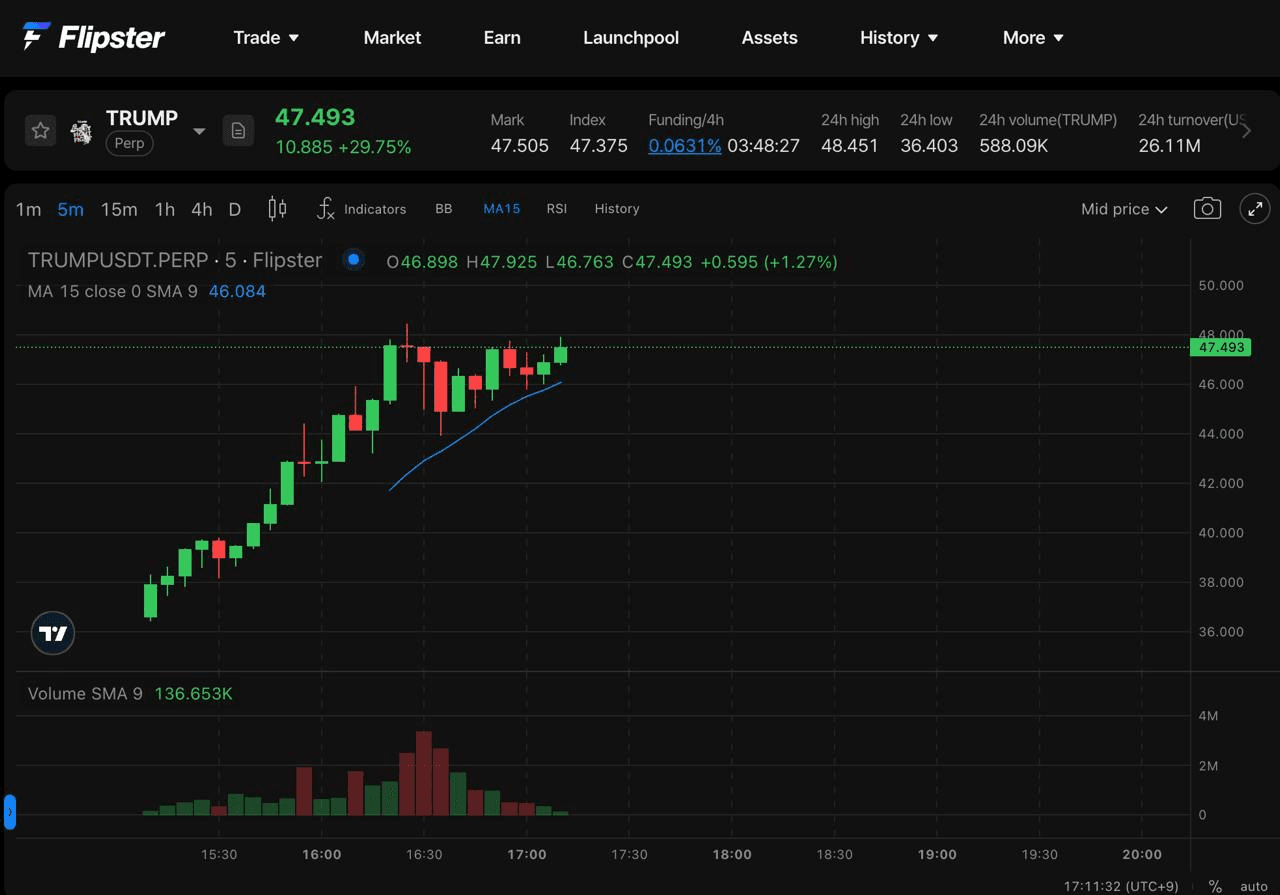1280x895 pixels.
Task: Select the 4h timeframe
Action: click(202, 209)
